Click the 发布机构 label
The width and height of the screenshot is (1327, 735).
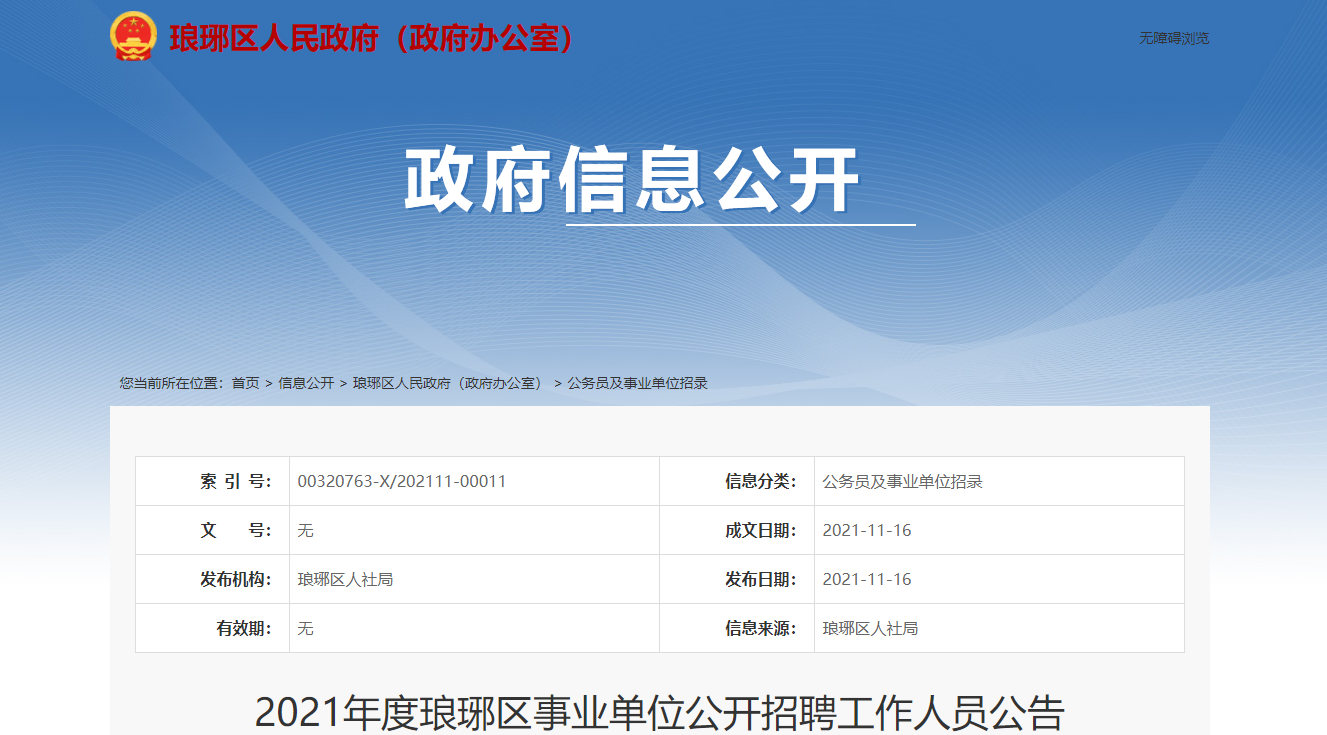(x=236, y=579)
